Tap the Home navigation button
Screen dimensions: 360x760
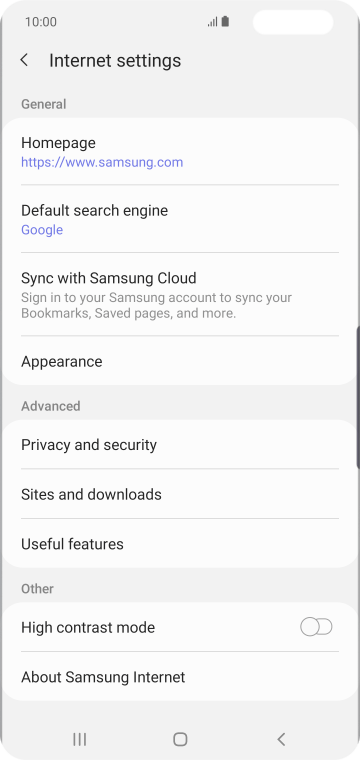click(x=180, y=739)
